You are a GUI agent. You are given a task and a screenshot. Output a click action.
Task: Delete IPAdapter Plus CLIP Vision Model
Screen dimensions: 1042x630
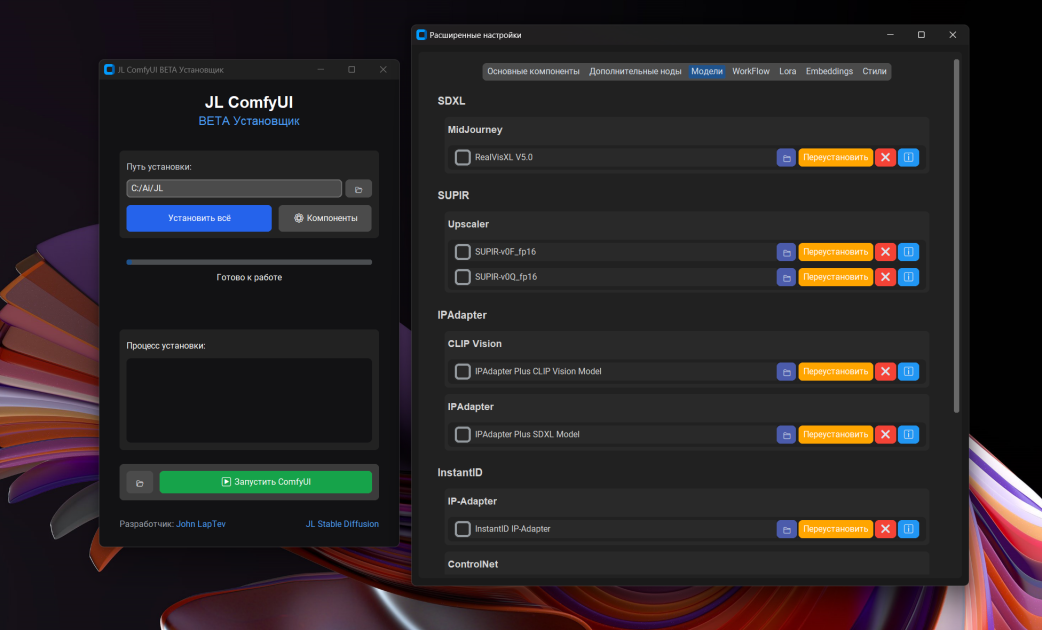[x=885, y=371]
